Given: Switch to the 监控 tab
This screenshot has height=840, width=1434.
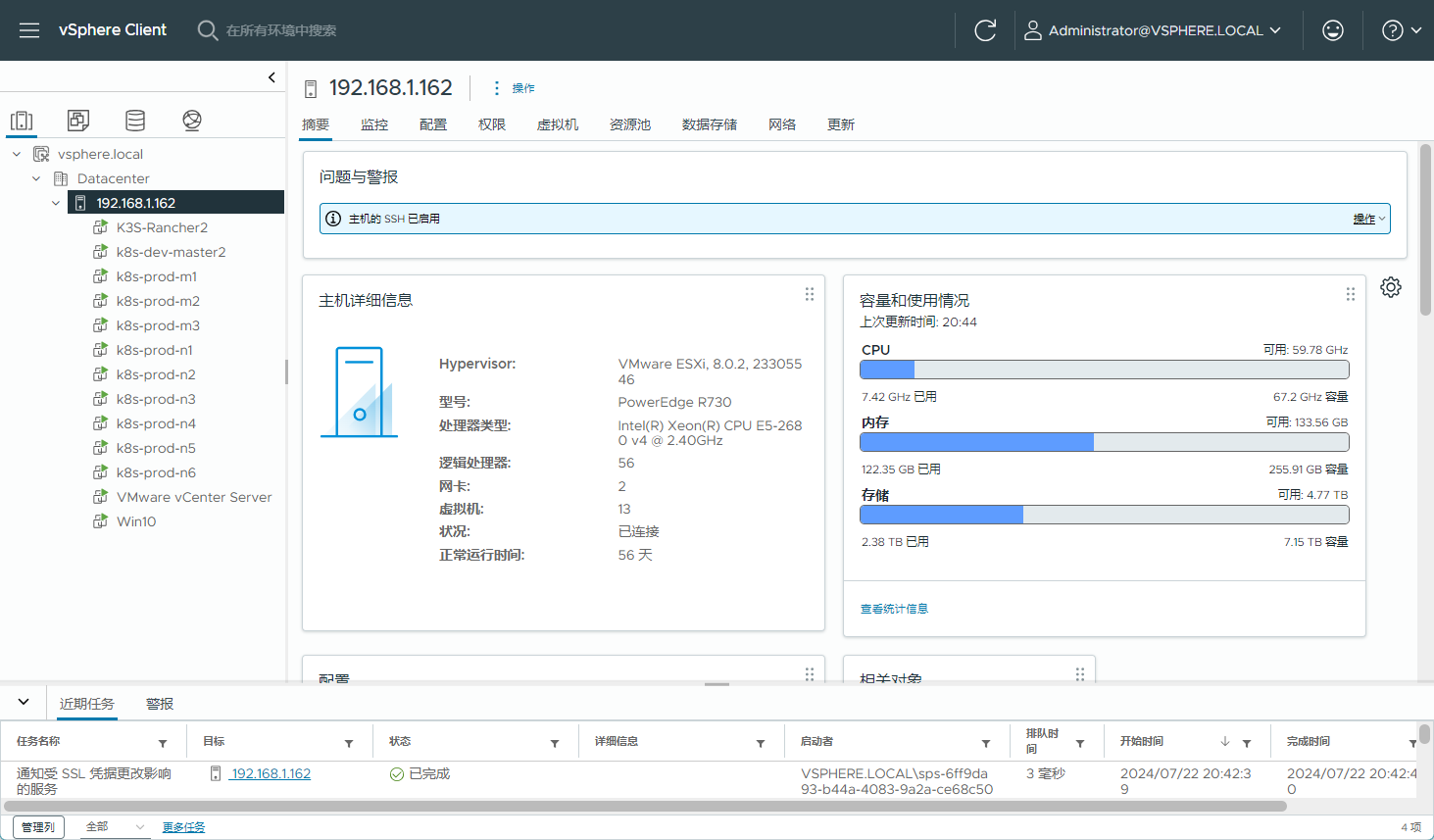Looking at the screenshot, I should pos(374,124).
